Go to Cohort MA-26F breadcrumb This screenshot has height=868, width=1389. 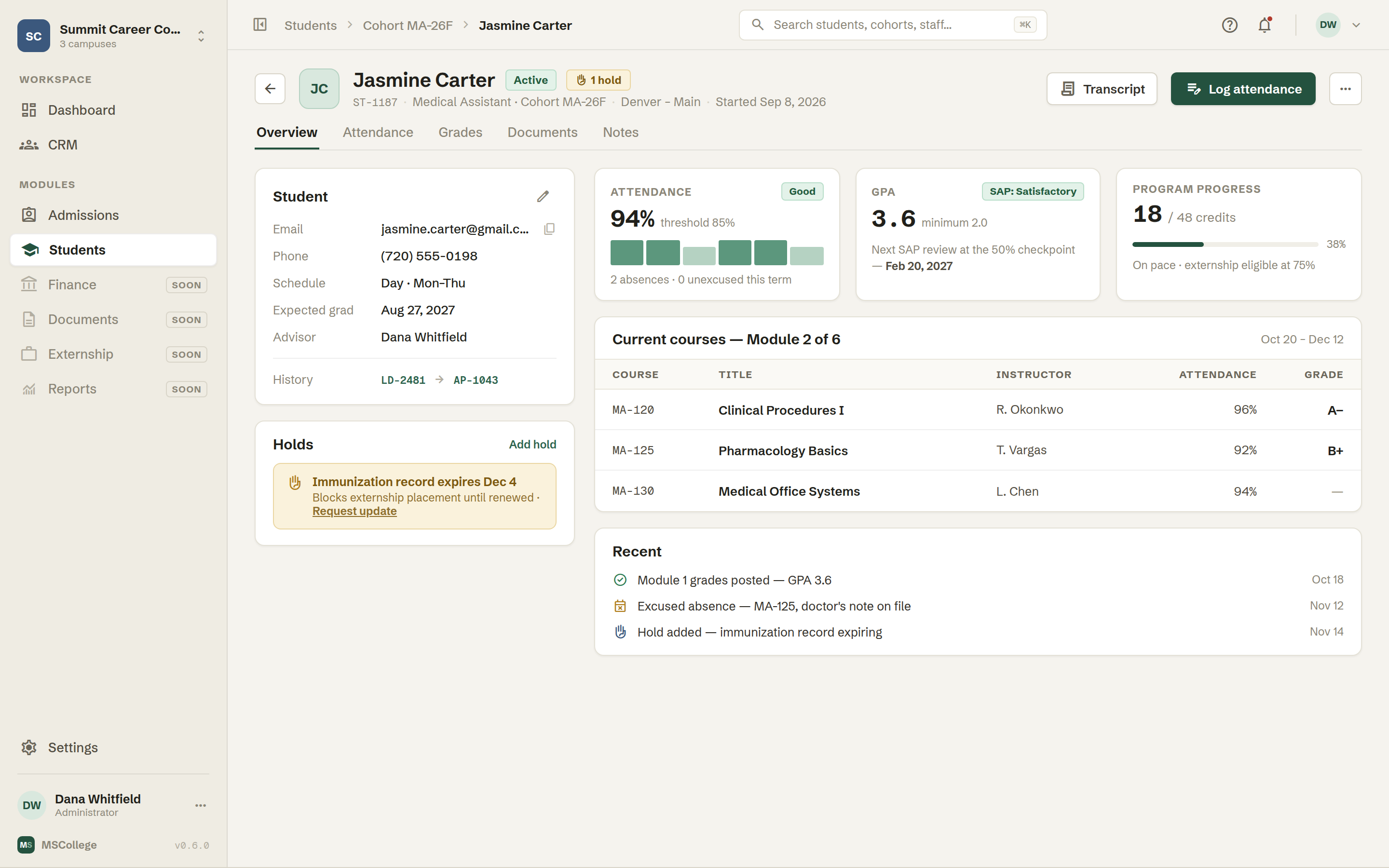coord(408,25)
